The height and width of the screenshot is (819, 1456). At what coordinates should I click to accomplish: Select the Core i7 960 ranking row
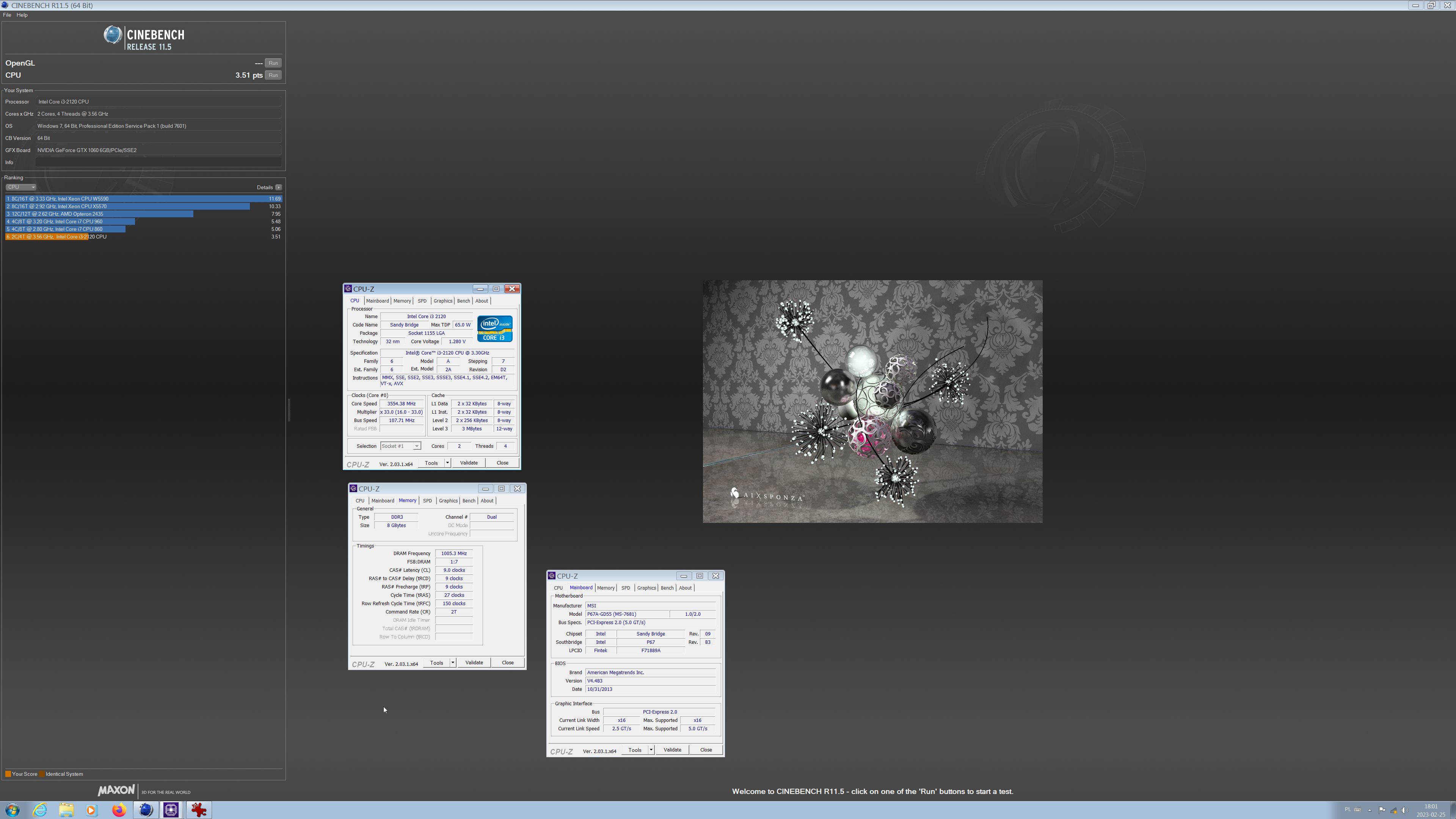(x=144, y=221)
